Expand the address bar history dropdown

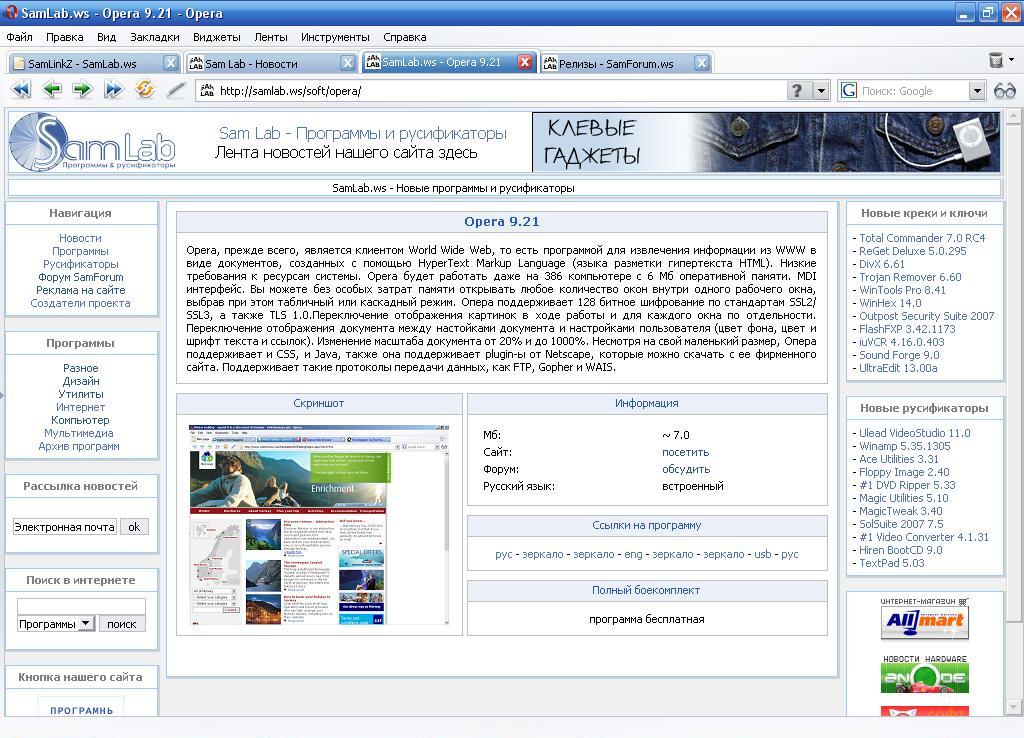821,91
